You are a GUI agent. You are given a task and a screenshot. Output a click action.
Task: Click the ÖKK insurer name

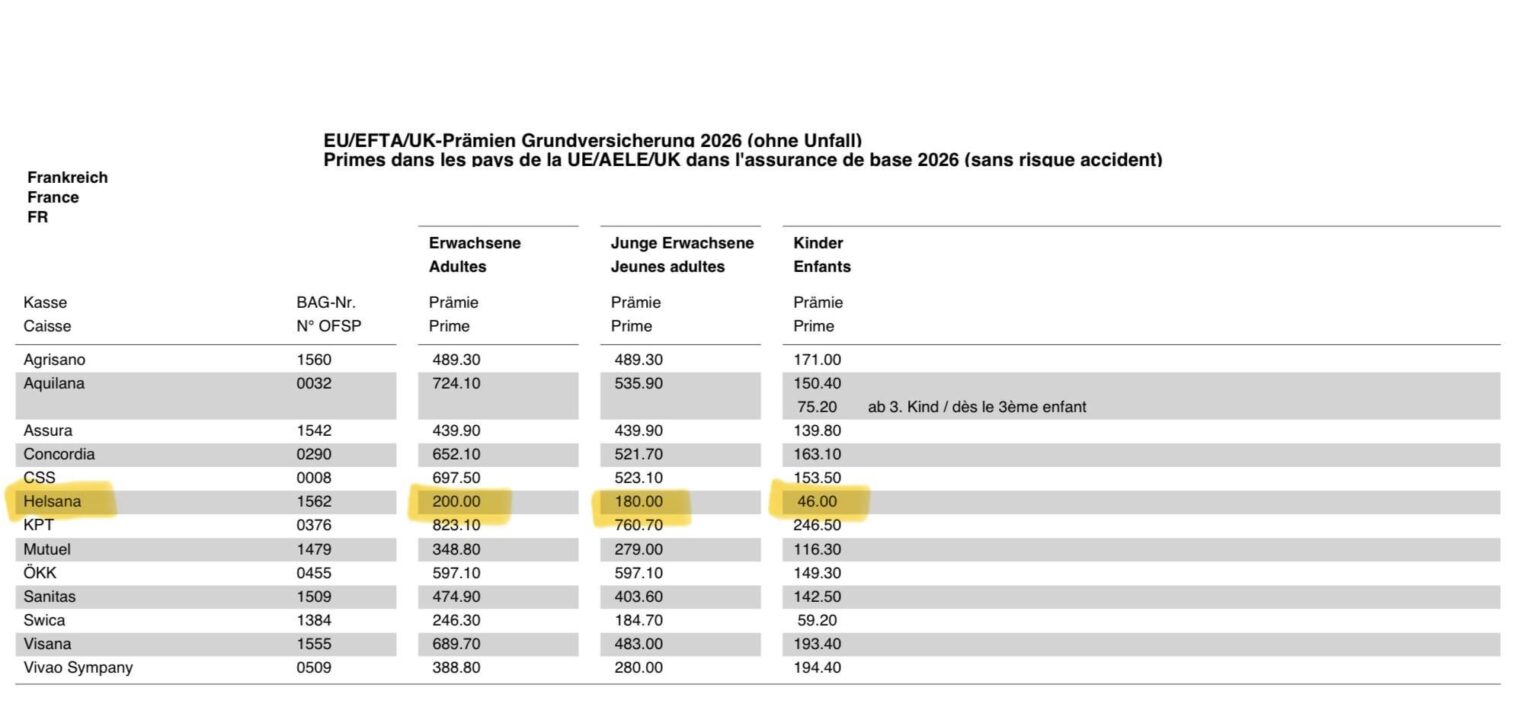(42, 573)
